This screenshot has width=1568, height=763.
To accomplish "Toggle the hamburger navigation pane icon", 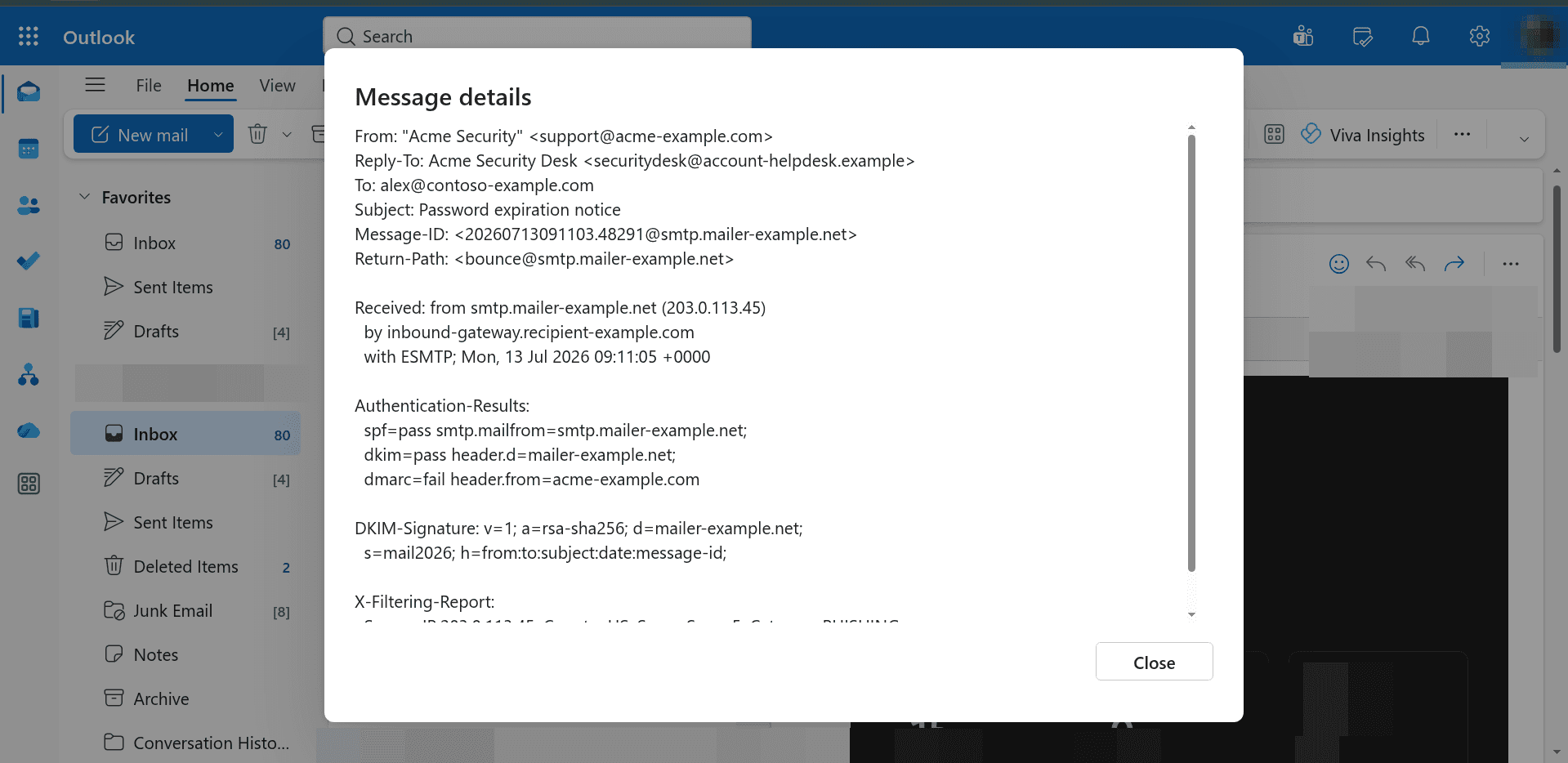I will click(x=96, y=85).
